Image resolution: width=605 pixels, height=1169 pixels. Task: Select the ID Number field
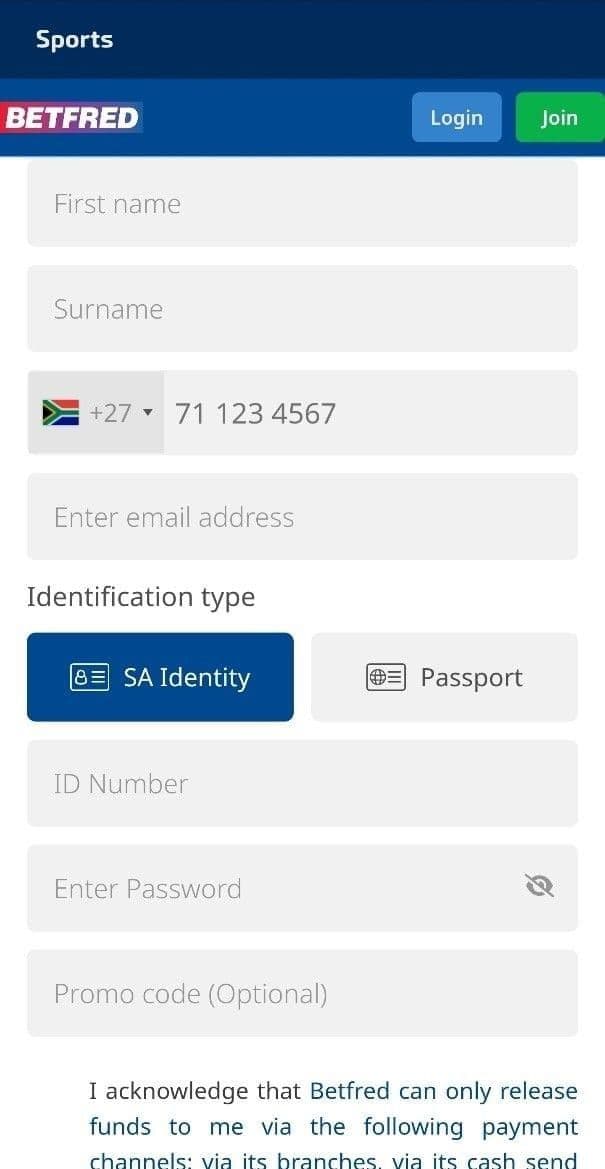point(300,783)
